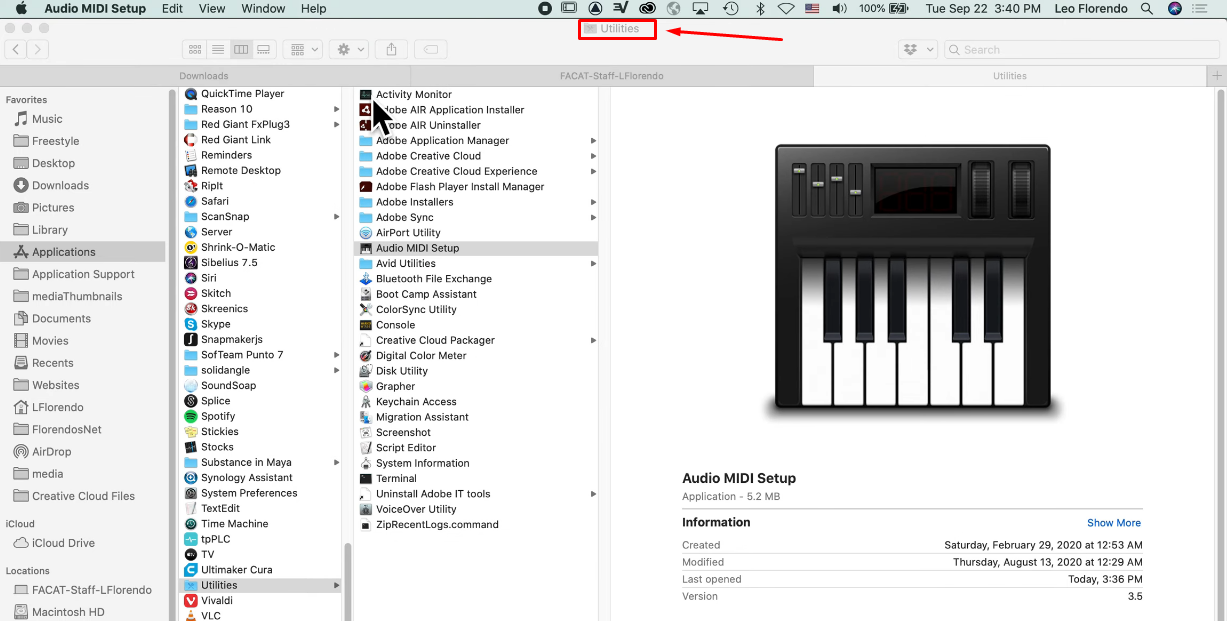Switch to list view mode
Viewport: 1227px width, 621px height.
pos(218,49)
